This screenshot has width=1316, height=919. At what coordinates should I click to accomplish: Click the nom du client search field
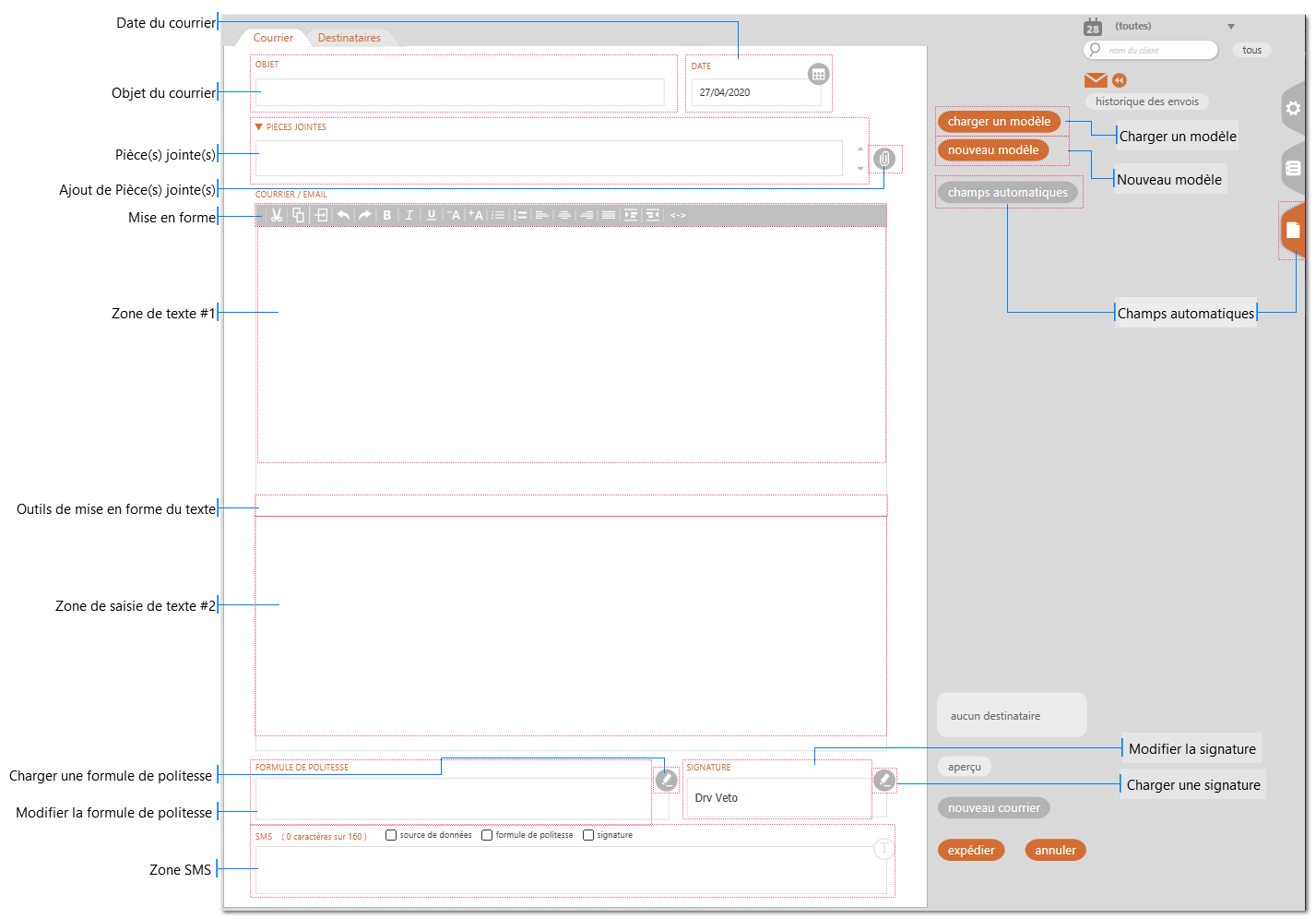[x=1151, y=50]
